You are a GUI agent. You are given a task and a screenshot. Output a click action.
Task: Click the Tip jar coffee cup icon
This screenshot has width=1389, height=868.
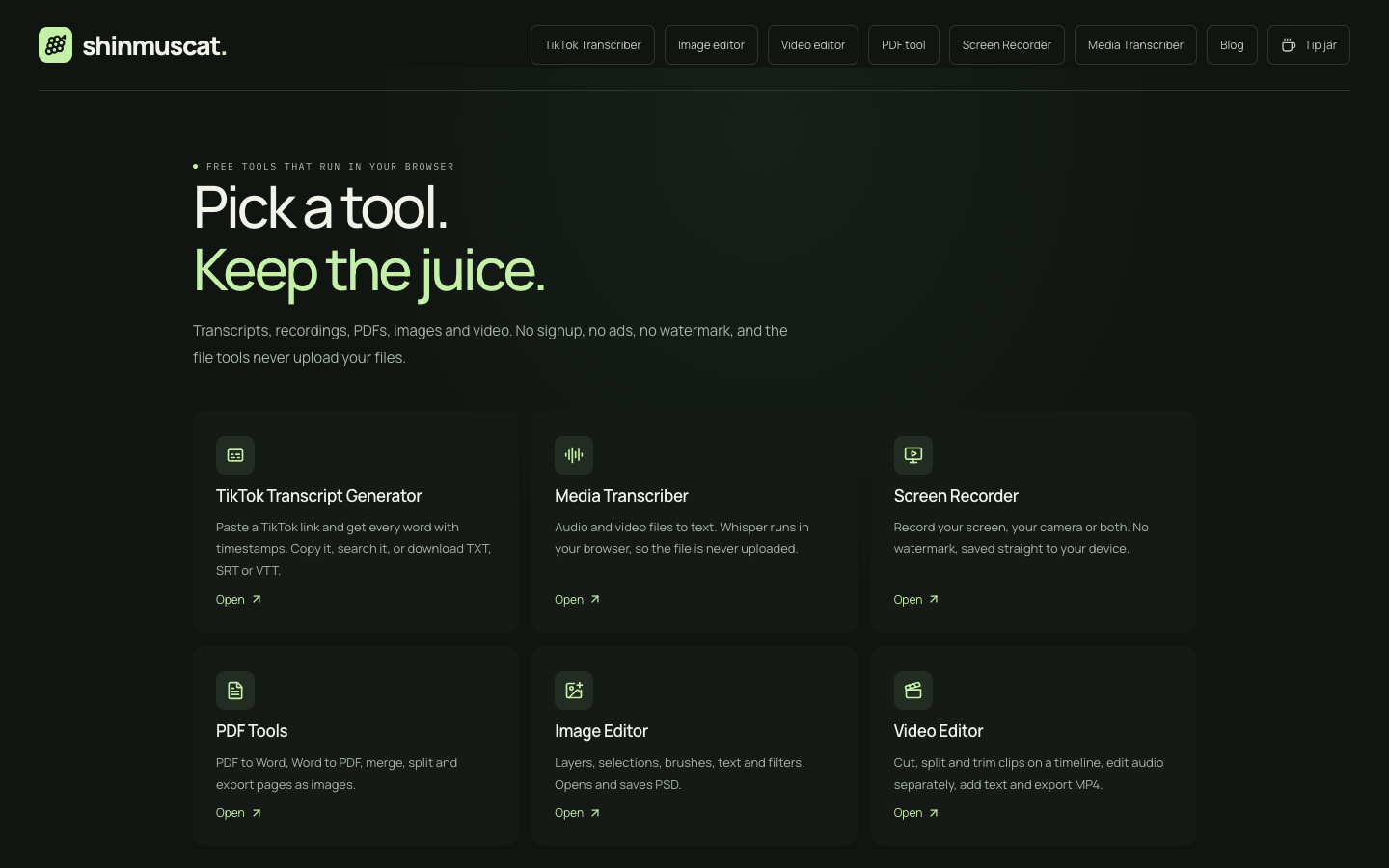1289,45
